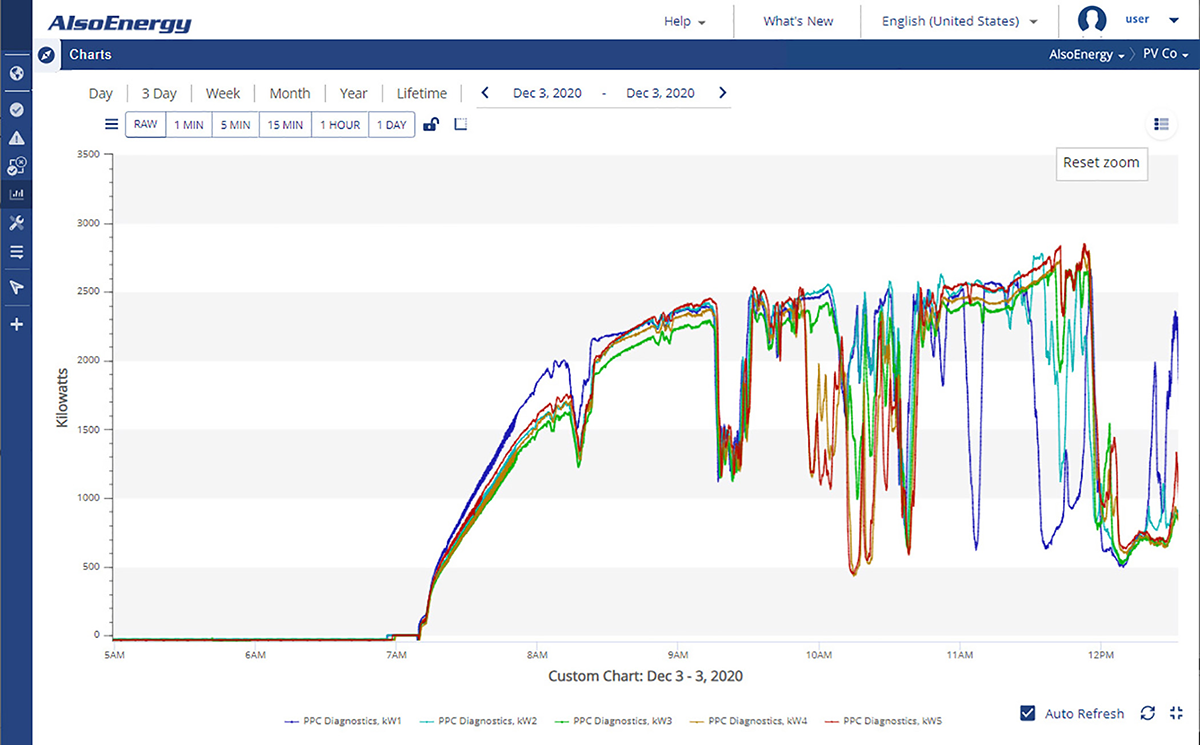This screenshot has height=745, width=1200.
Task: Open AlsoEnergy breadcrumb dropdown
Action: pos(1087,55)
